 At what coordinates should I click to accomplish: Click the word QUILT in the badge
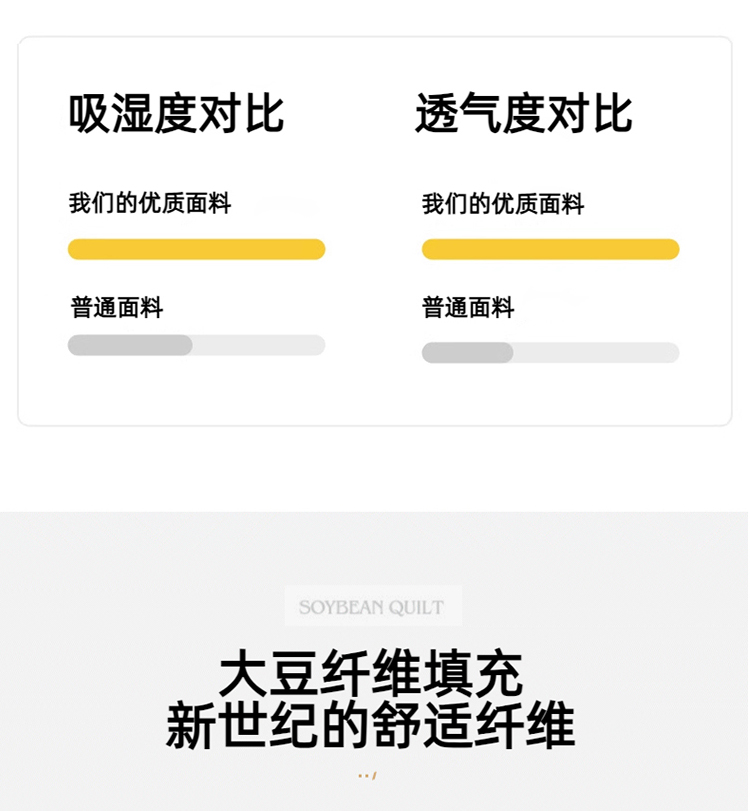[x=417, y=607]
